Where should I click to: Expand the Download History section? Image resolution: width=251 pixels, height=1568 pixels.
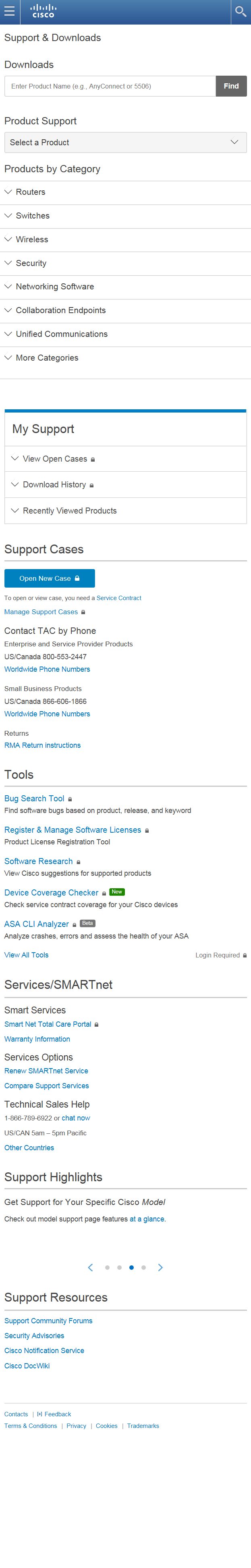coord(54,485)
